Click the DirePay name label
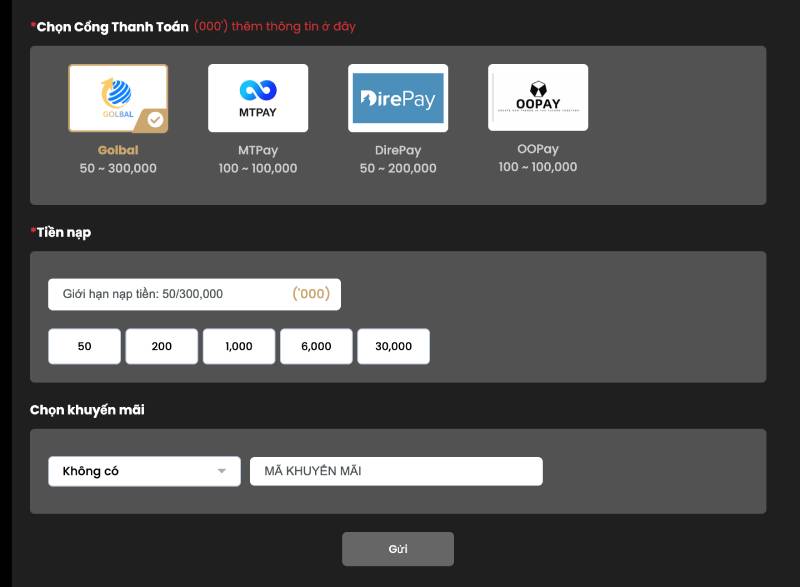 [x=398, y=150]
